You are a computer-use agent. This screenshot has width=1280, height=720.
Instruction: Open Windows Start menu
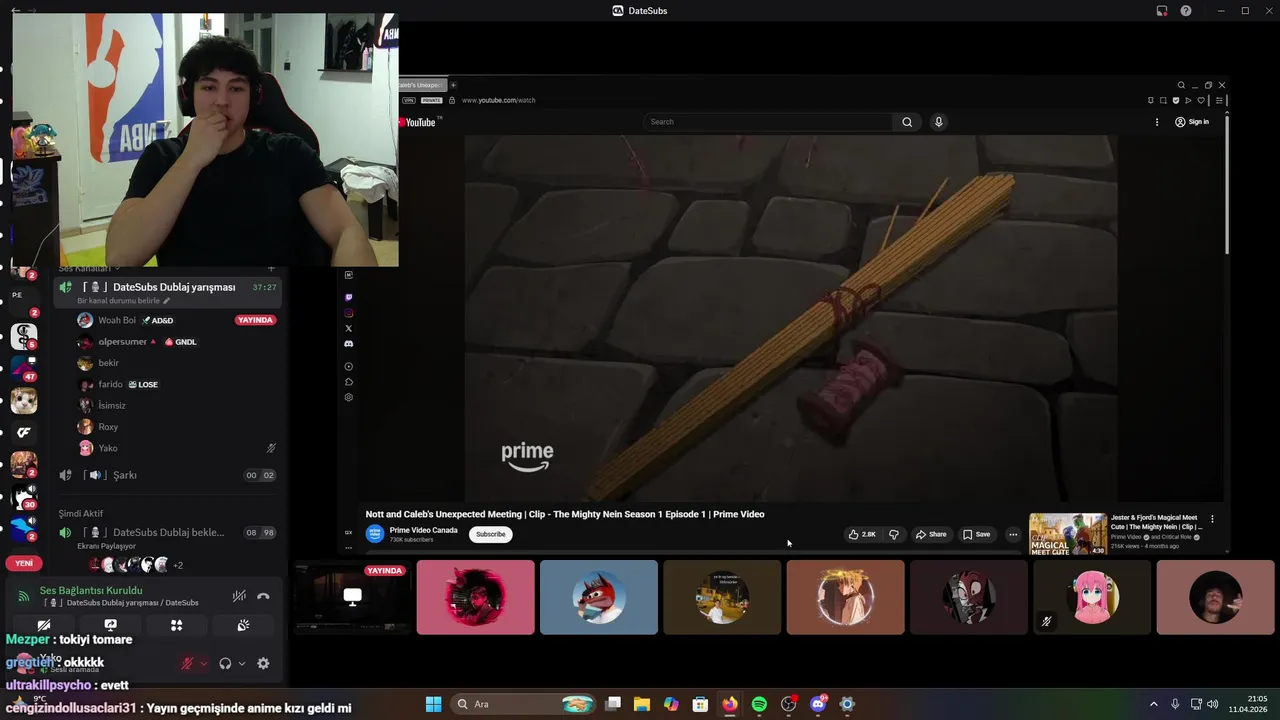[433, 704]
